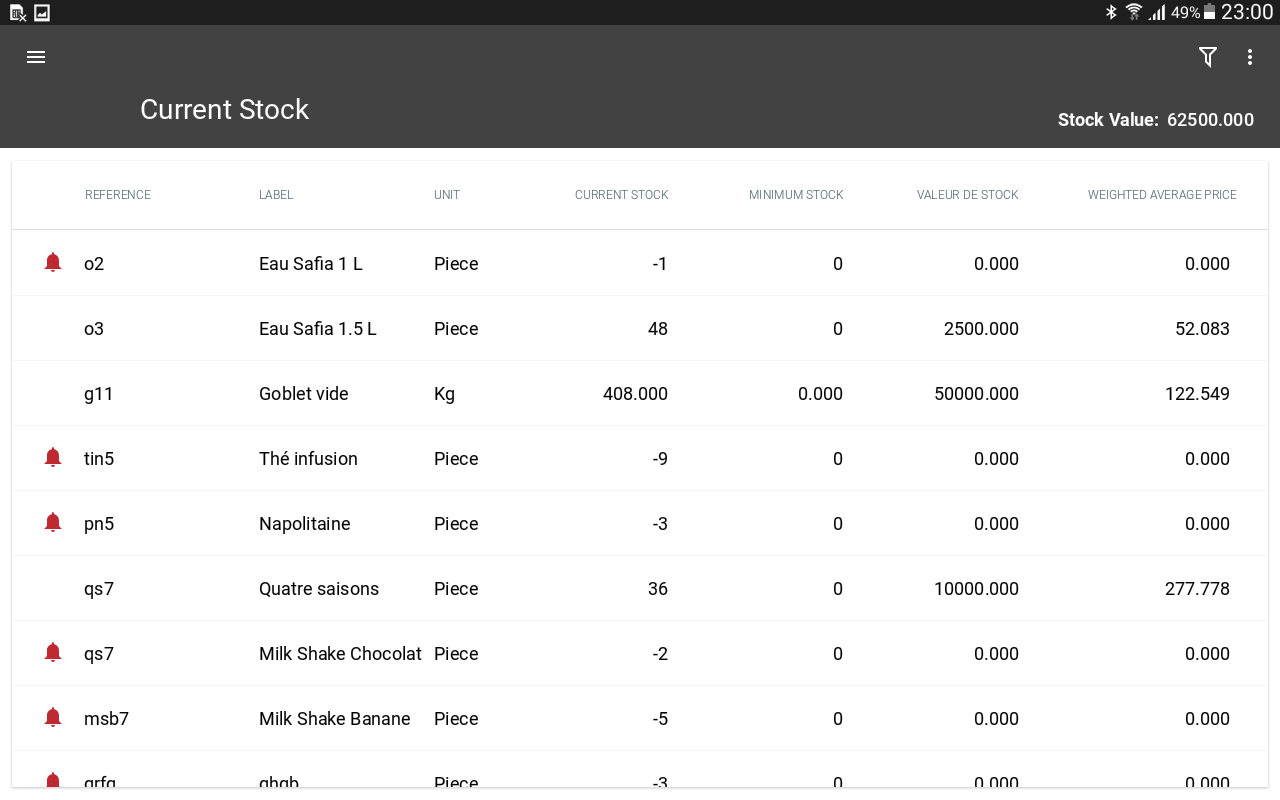Tap the Valeur de Stock column header
The width and height of the screenshot is (1280, 800).
pos(967,195)
